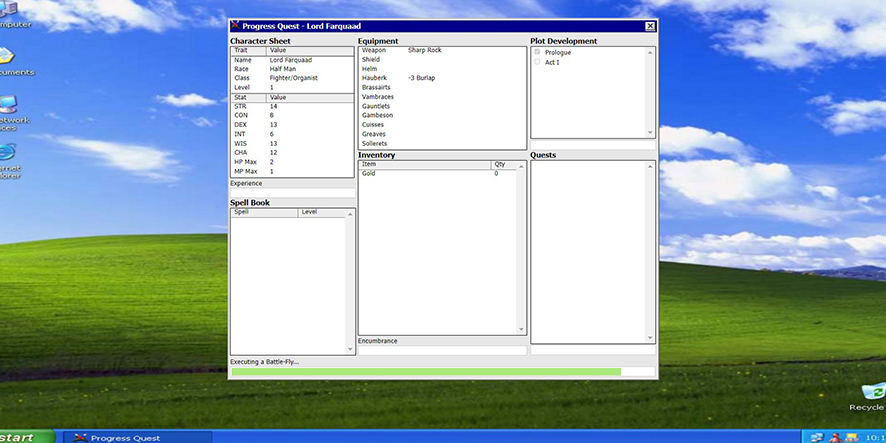
Task: Select the Weapon 'Sharp Rock' row
Action: (442, 50)
